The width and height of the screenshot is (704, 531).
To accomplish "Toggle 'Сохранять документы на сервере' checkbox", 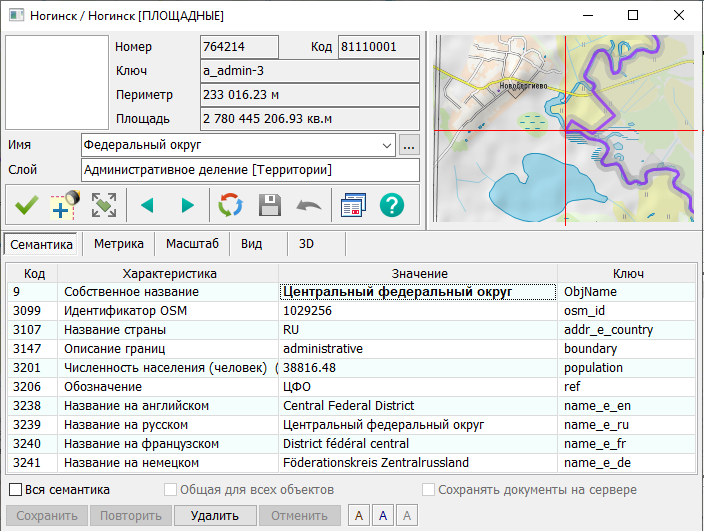I will coord(428,489).
